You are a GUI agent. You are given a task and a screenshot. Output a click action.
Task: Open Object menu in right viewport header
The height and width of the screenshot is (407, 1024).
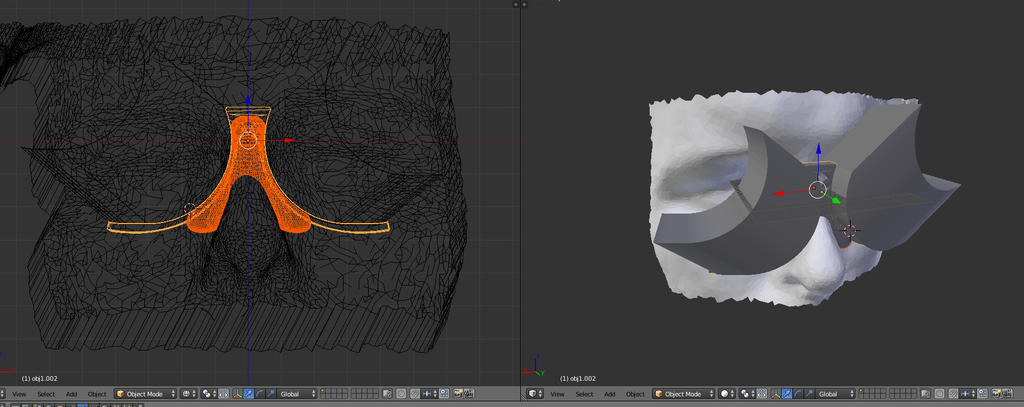pyautogui.click(x=635, y=394)
